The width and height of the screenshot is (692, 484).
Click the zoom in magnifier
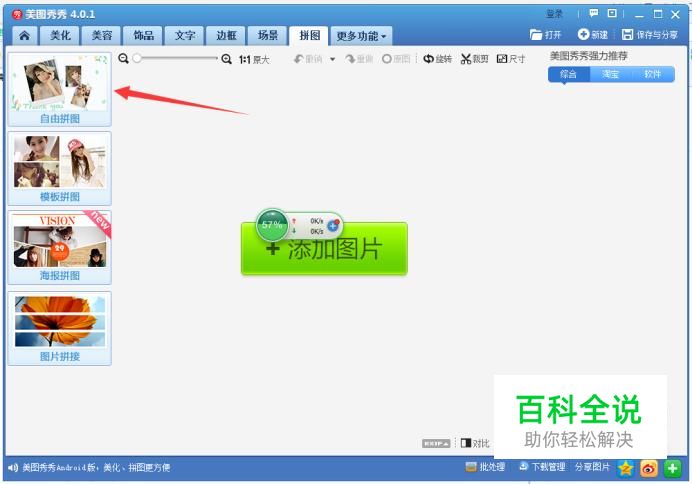coord(226,59)
